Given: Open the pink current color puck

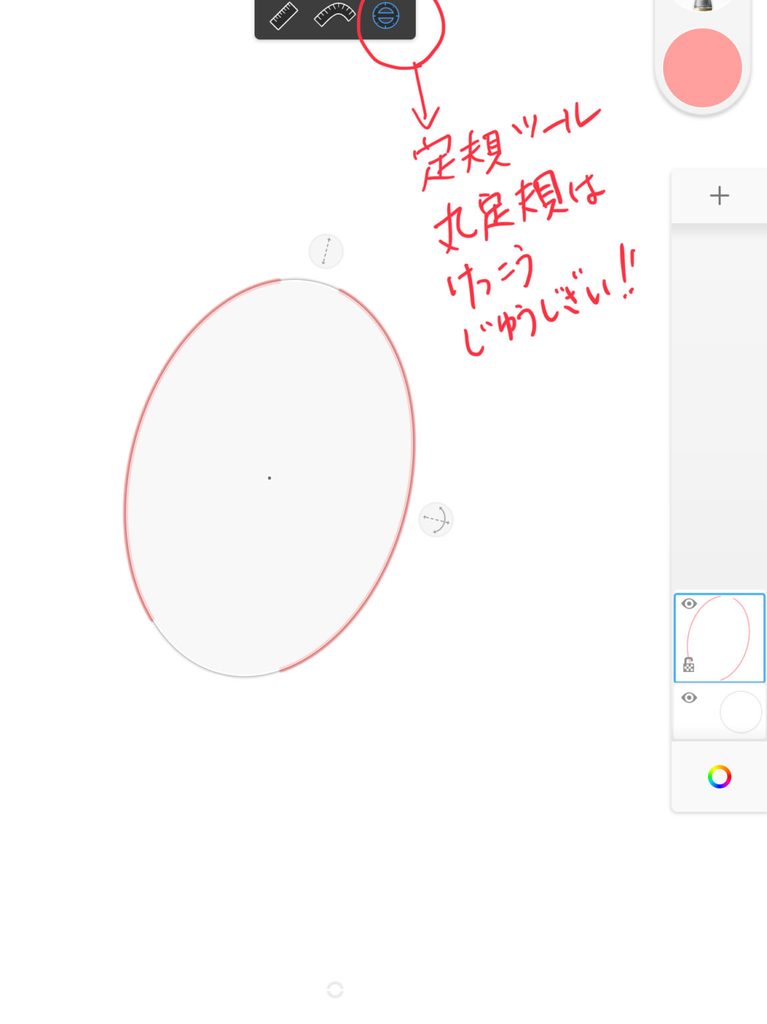Looking at the screenshot, I should tap(702, 67).
